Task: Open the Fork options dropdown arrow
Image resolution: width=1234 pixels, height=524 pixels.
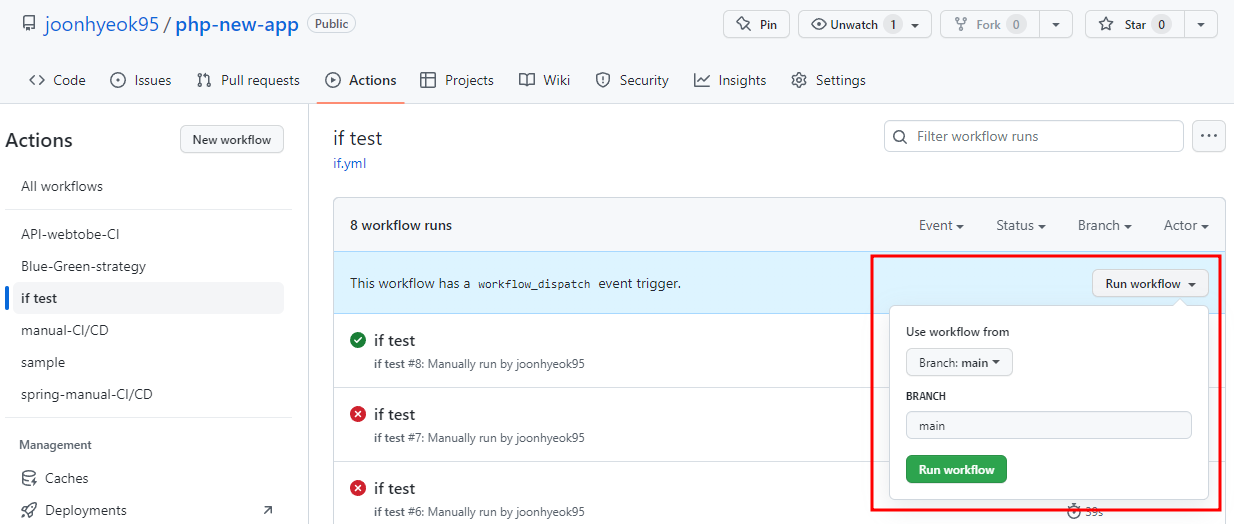Action: pos(1056,24)
